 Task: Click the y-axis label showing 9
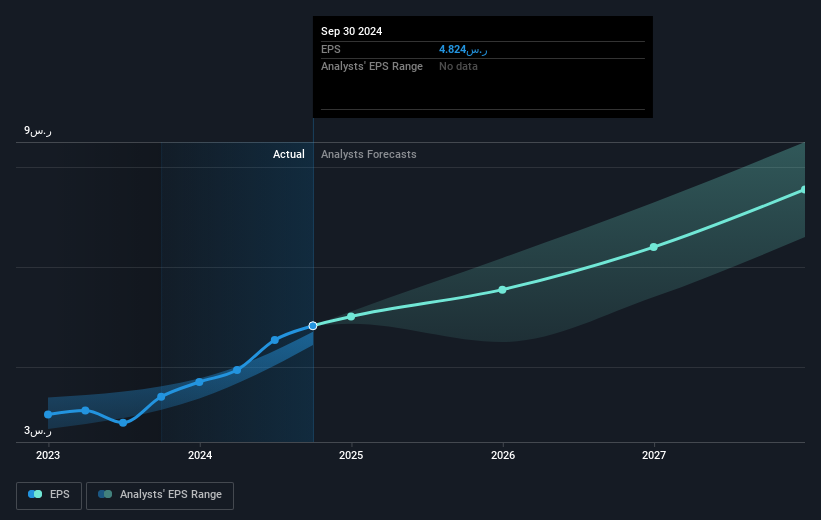38,130
